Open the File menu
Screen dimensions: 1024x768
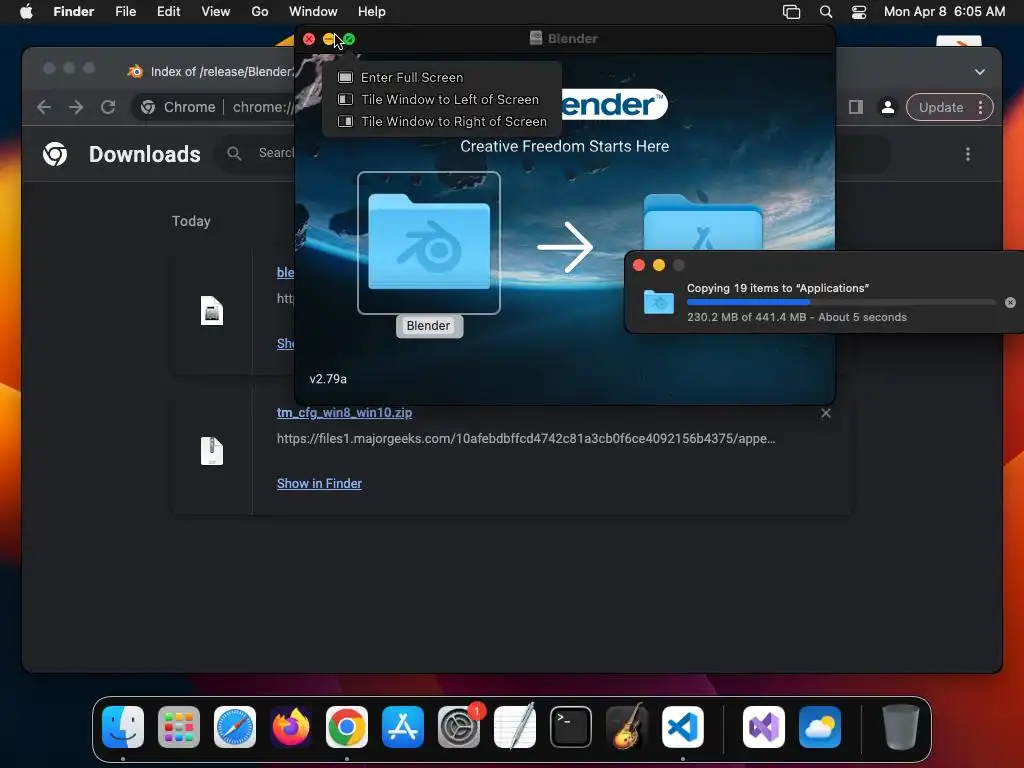(125, 12)
